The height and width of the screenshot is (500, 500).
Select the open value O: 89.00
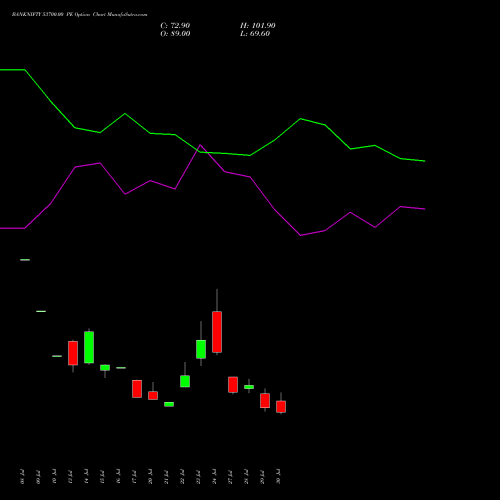click(175, 34)
